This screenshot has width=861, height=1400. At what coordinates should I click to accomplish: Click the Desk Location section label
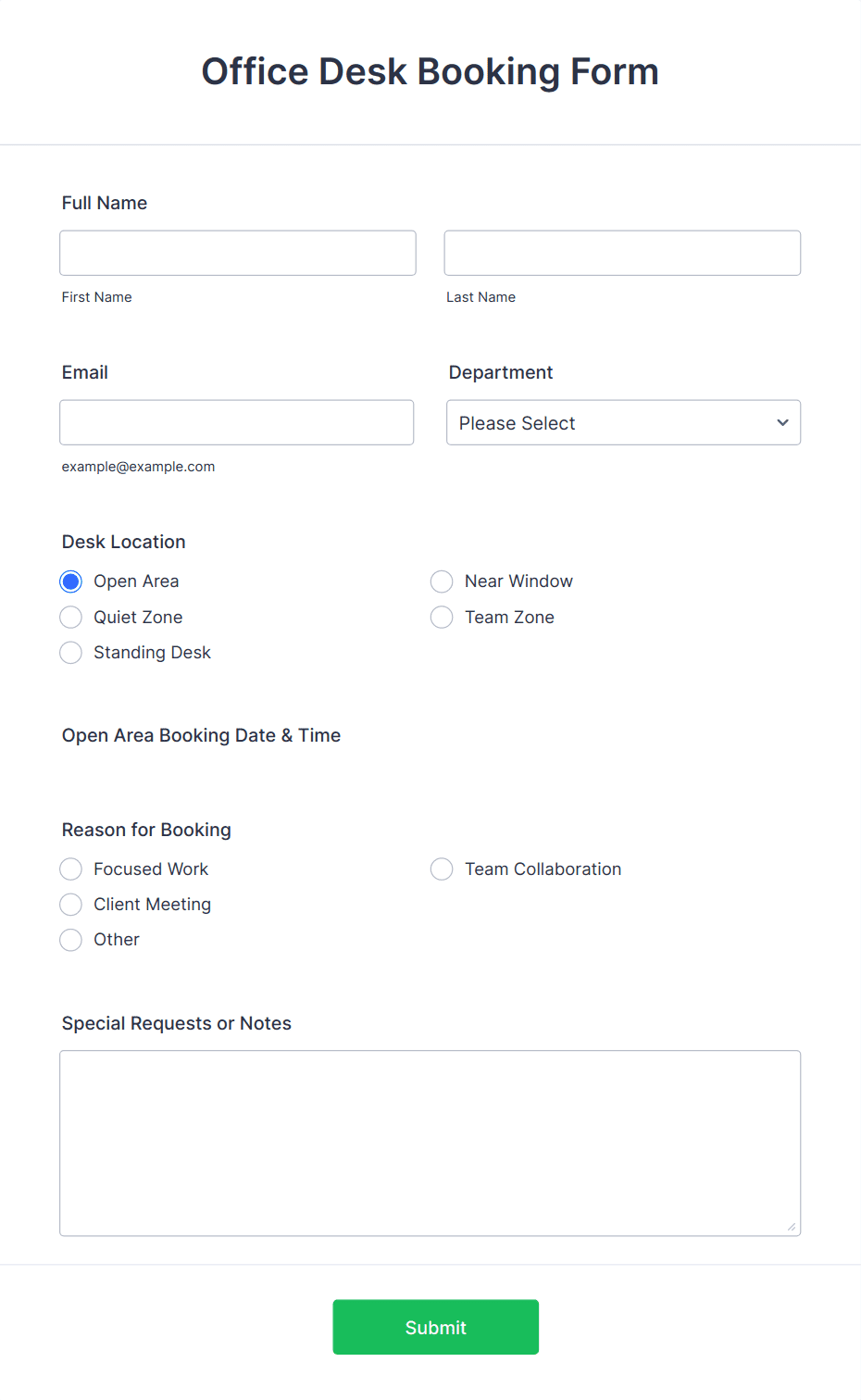click(124, 542)
